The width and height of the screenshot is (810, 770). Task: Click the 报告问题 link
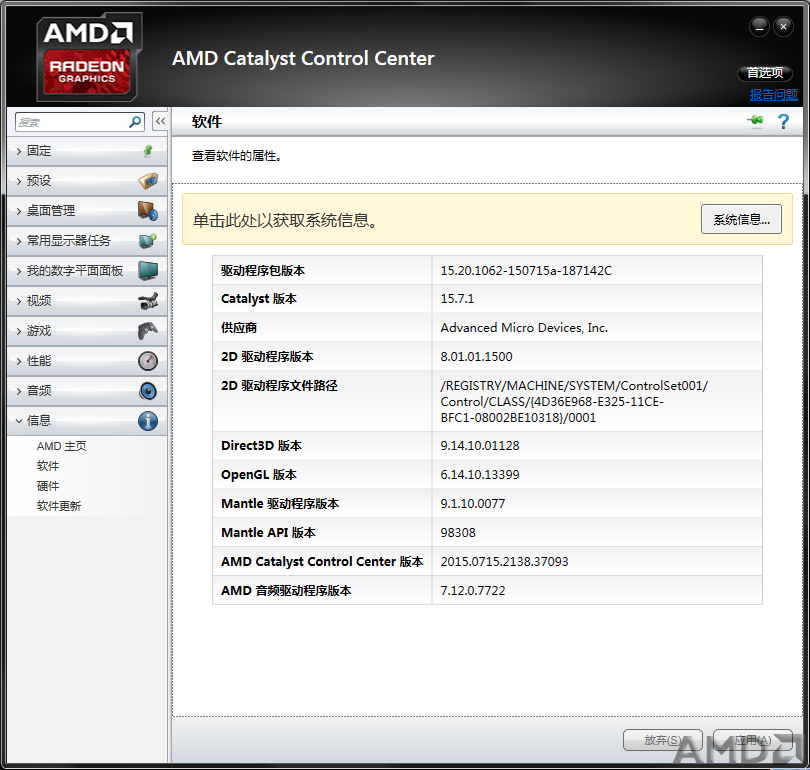tap(773, 95)
